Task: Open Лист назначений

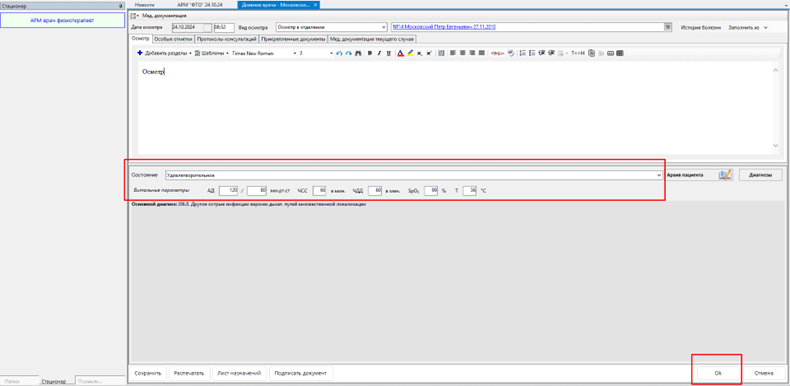Action: coord(239,373)
